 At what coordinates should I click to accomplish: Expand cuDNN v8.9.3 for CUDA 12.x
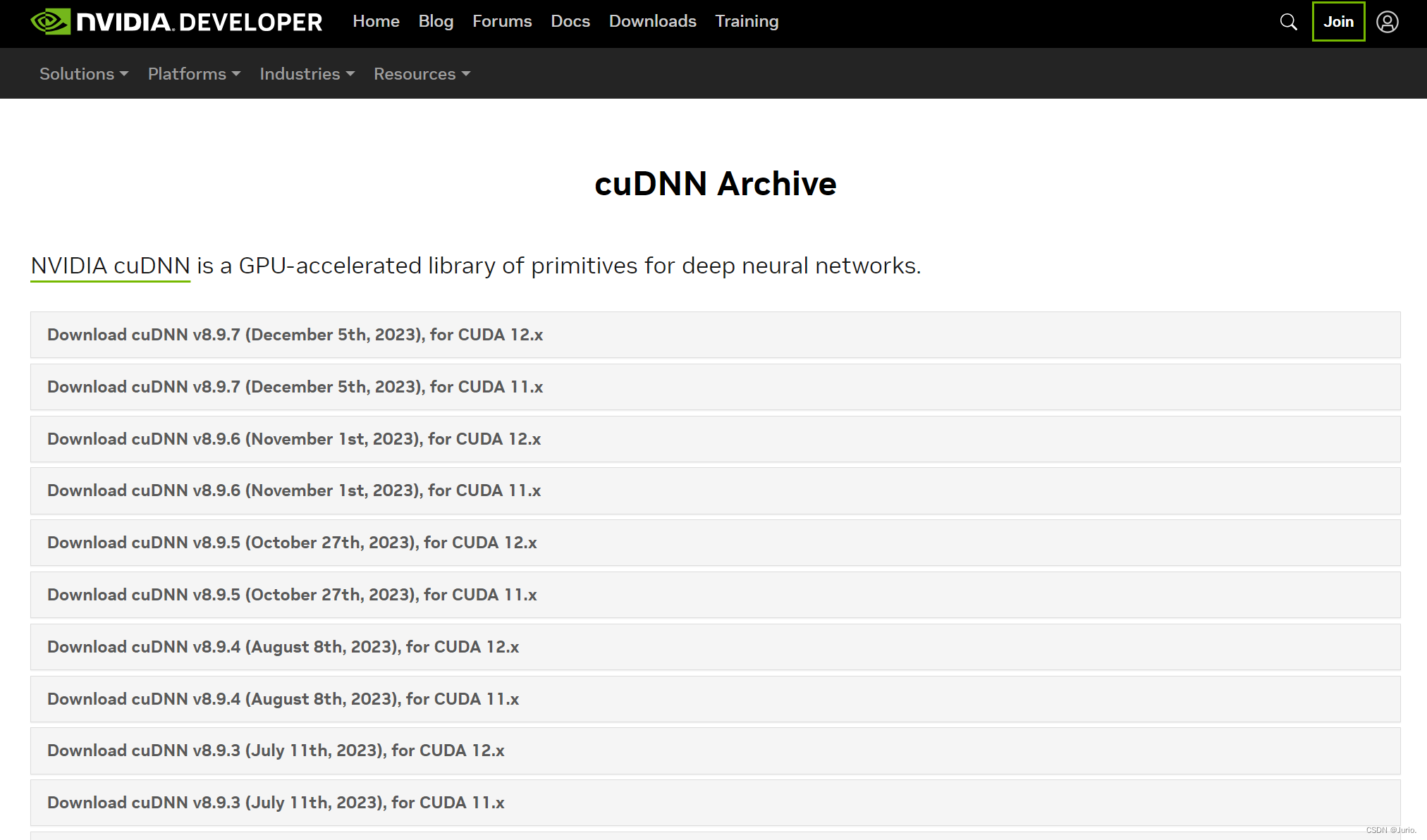click(715, 751)
